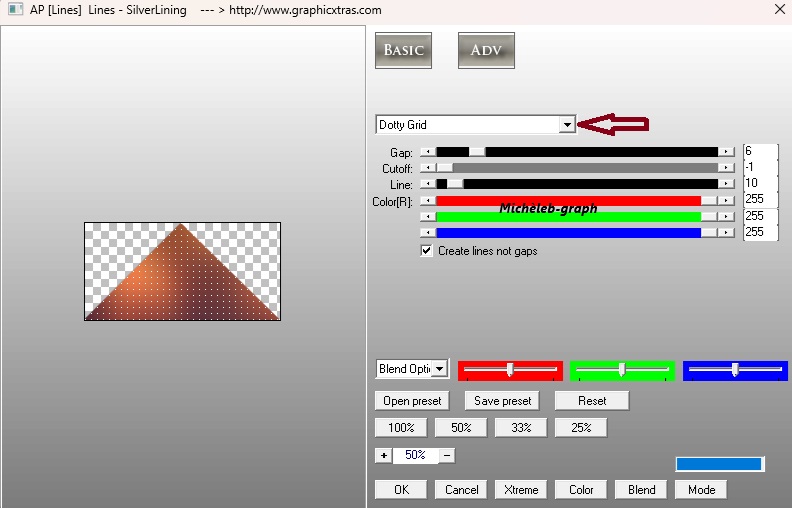This screenshot has height=508, width=792.
Task: Click the red value field showing 255
Action: click(x=760, y=199)
